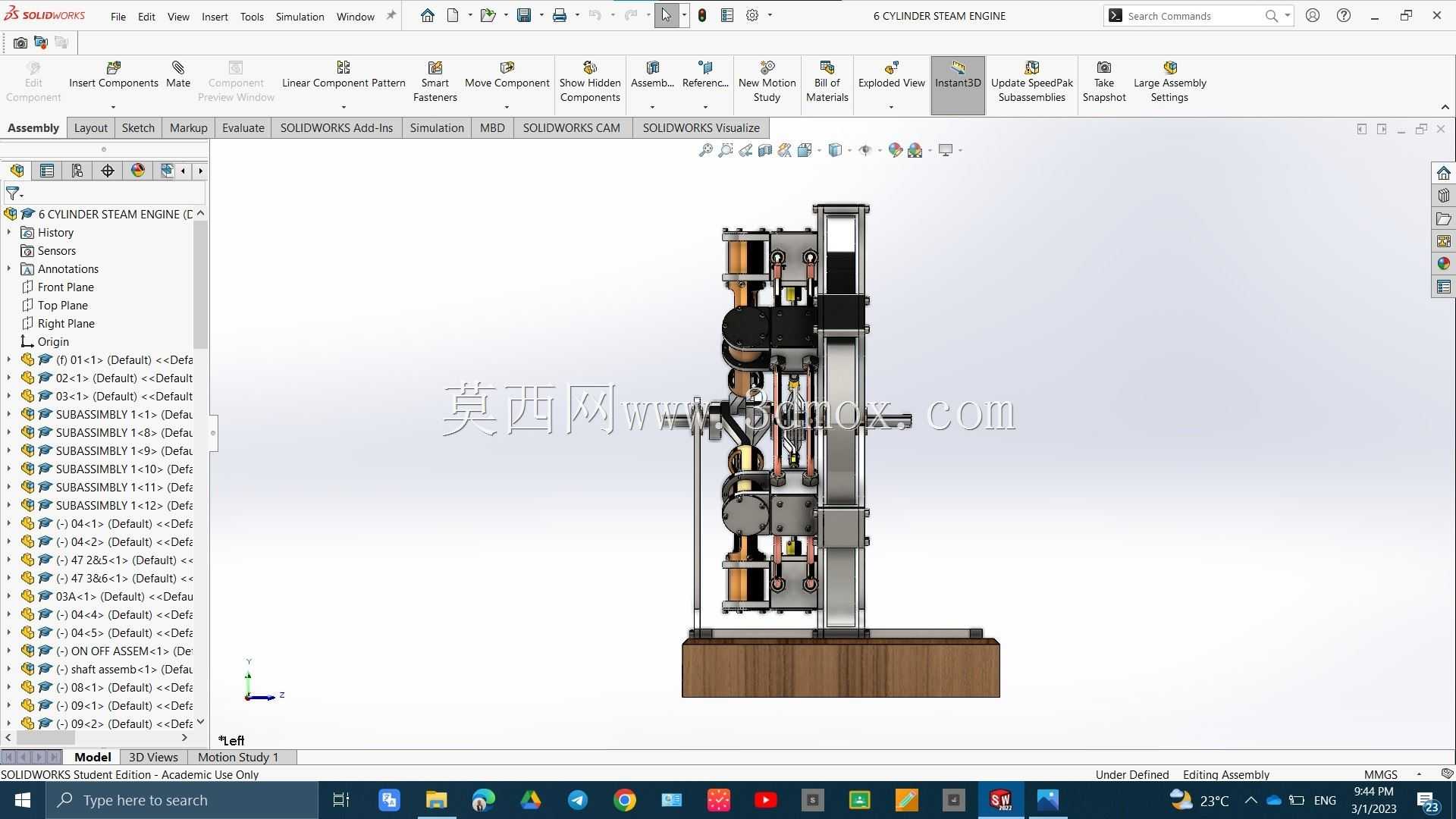The image size is (1456, 819).
Task: Open the Appearances task pane tab
Action: (x=1443, y=264)
